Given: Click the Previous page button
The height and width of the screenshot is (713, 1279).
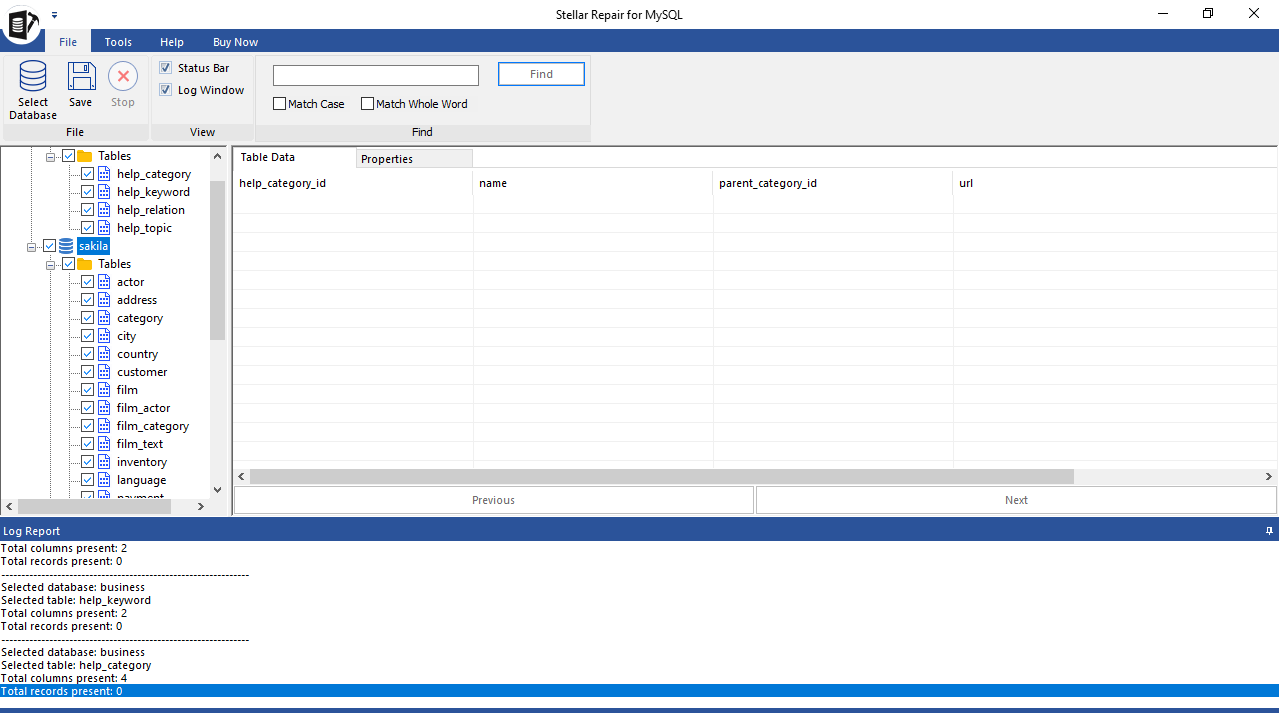Looking at the screenshot, I should point(494,500).
